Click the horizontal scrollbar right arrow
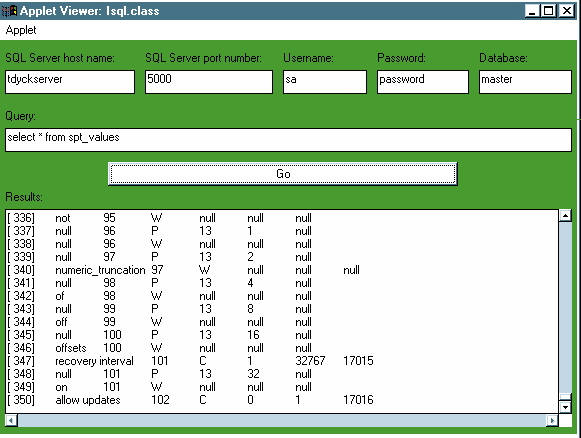This screenshot has width=581, height=438. pyautogui.click(x=552, y=420)
